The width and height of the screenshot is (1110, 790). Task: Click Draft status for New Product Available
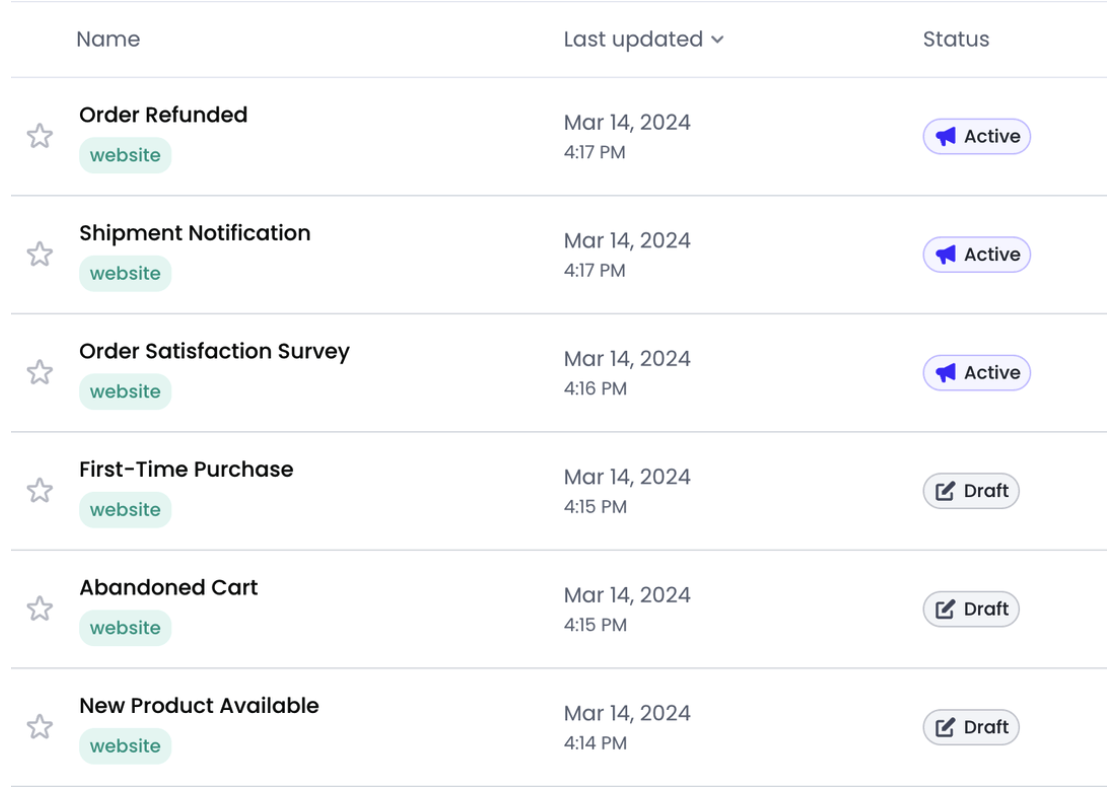pos(970,727)
